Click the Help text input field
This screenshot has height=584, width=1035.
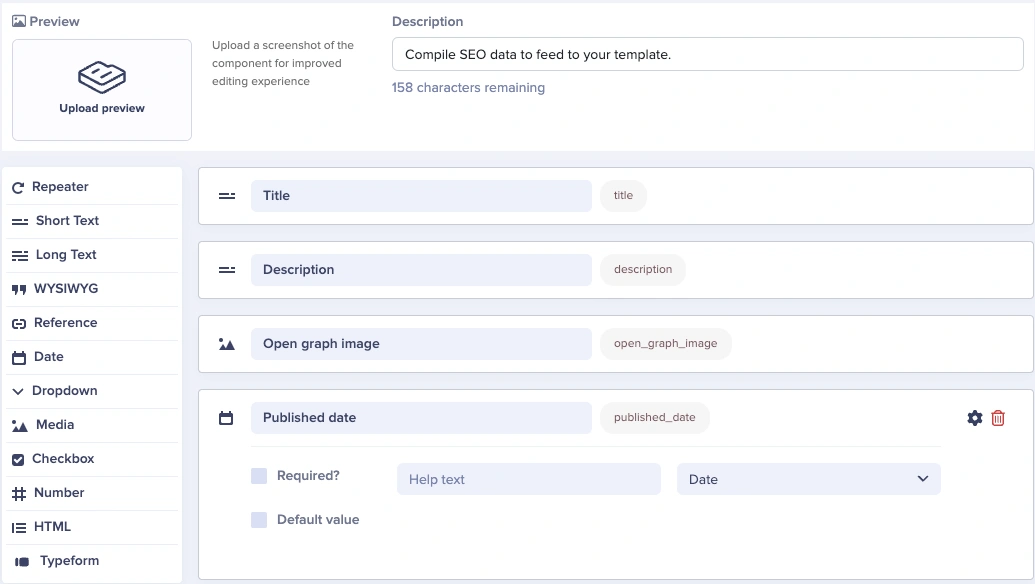coord(528,479)
